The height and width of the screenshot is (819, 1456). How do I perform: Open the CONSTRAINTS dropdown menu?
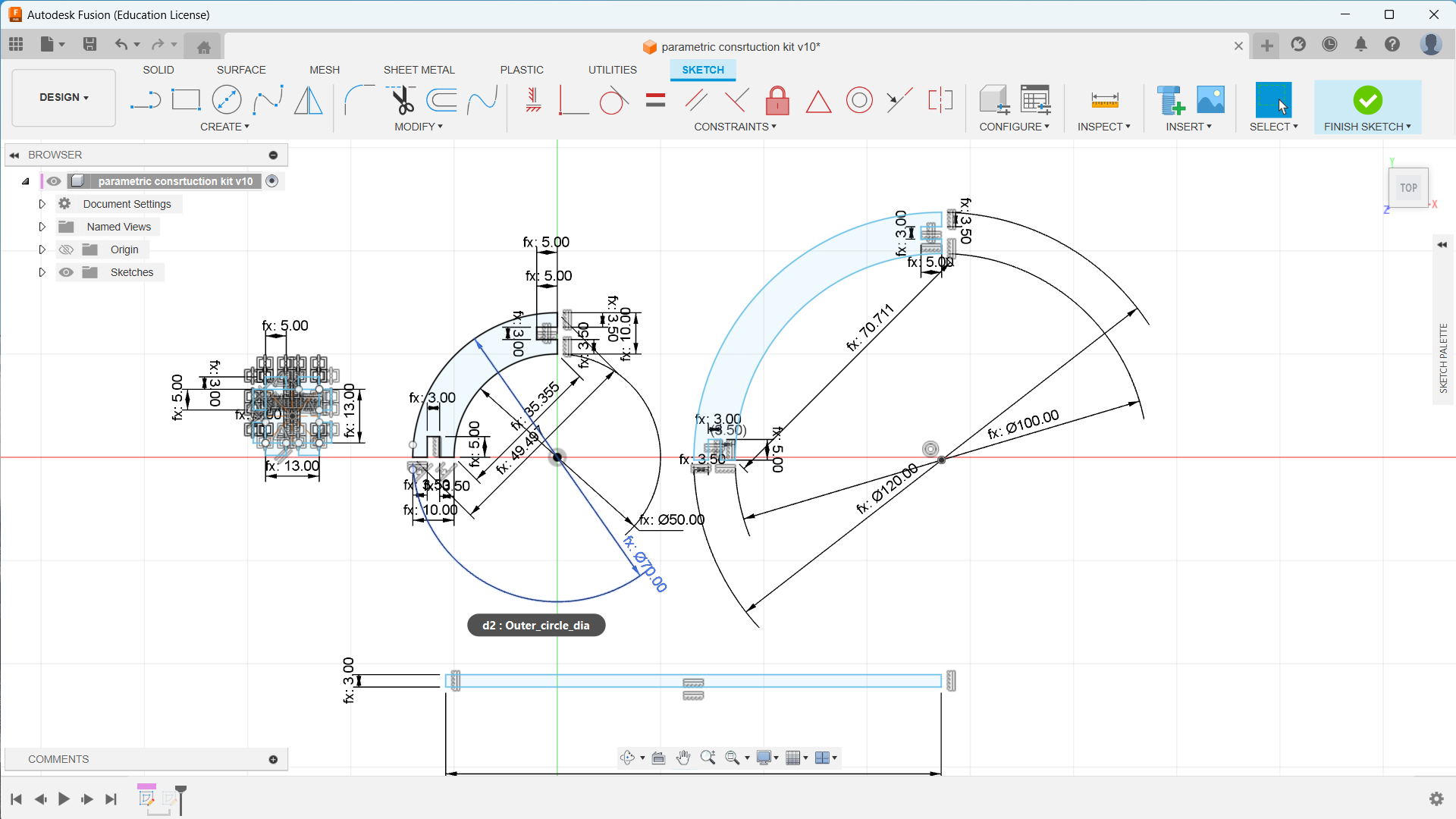pos(735,127)
